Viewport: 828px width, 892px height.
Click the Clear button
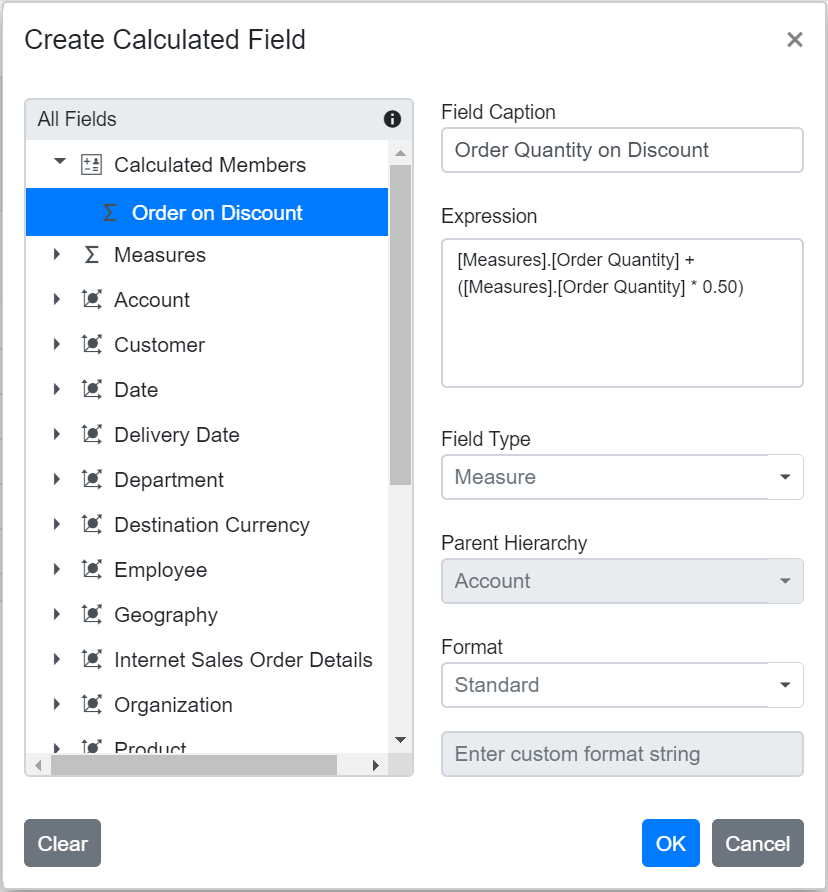click(x=62, y=843)
